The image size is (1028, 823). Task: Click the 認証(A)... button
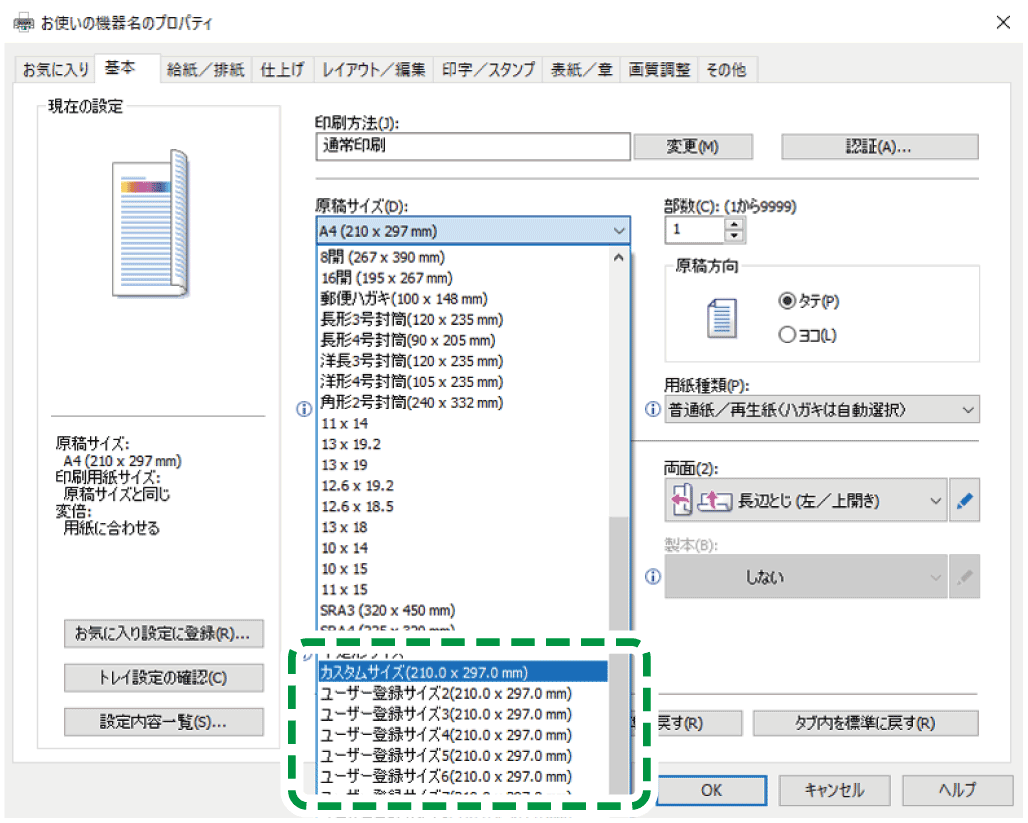point(879,147)
